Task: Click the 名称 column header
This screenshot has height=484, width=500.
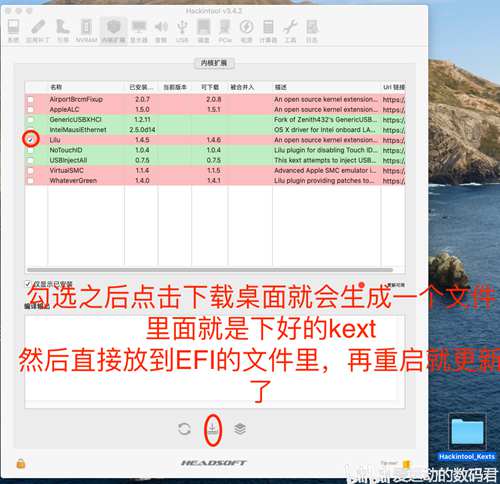Action: coord(56,87)
